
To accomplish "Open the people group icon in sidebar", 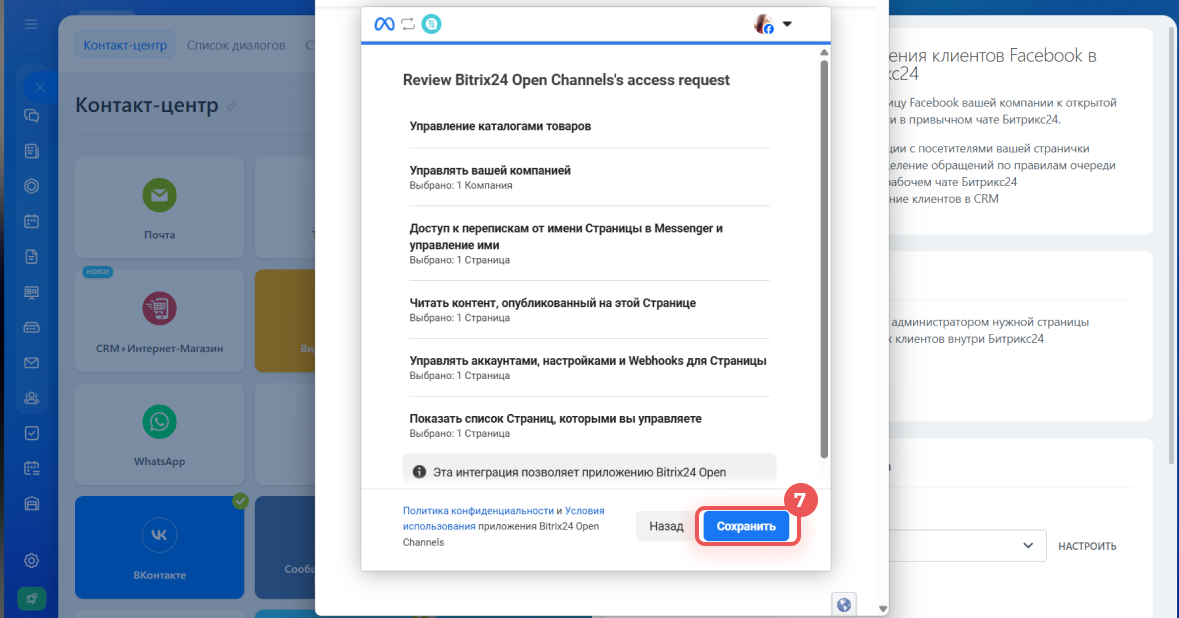I will point(32,398).
